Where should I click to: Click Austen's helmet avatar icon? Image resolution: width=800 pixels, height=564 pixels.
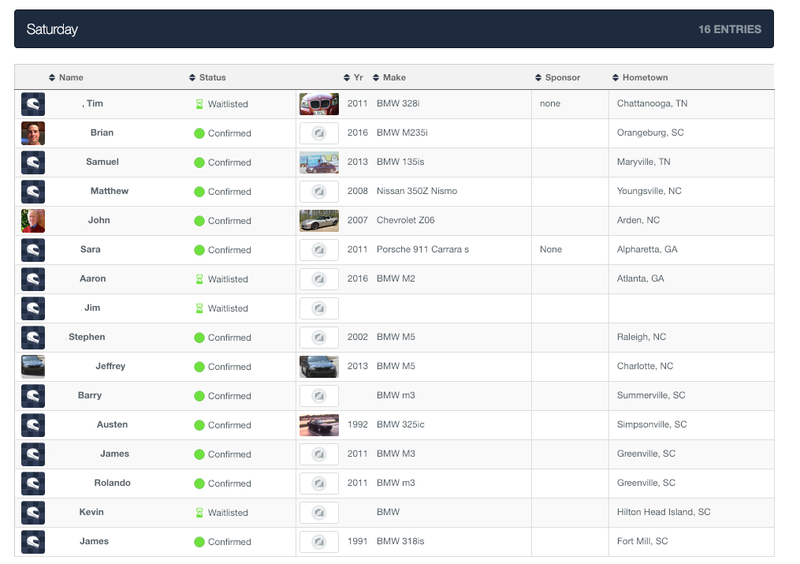pos(33,425)
